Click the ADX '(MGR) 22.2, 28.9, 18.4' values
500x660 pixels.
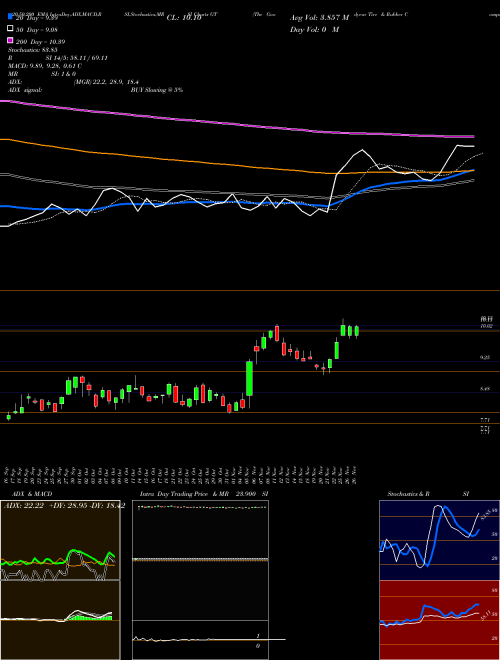(x=106, y=82)
